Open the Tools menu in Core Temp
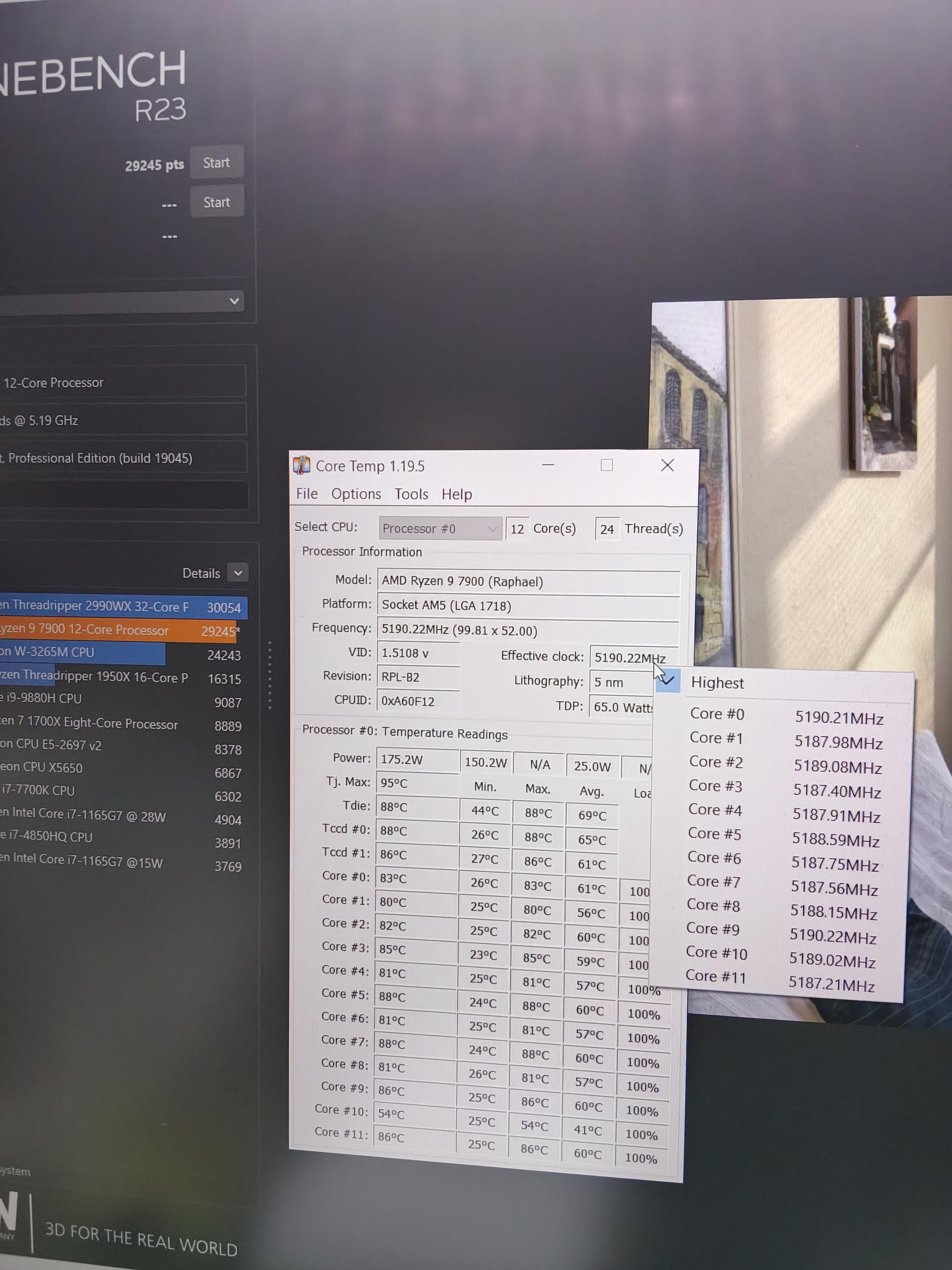Screen dimensions: 952x1270 (x=411, y=494)
